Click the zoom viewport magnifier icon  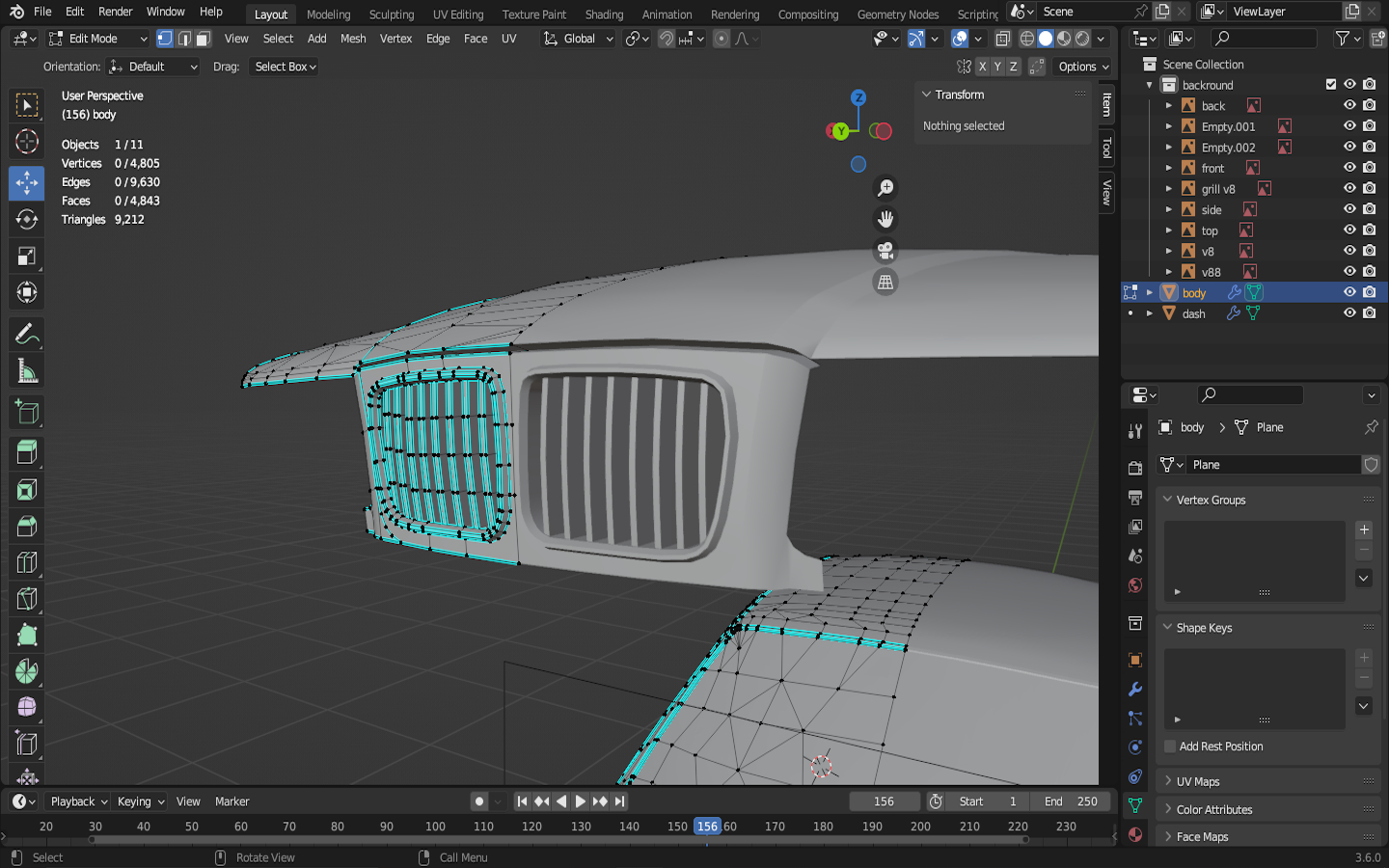[x=885, y=188]
